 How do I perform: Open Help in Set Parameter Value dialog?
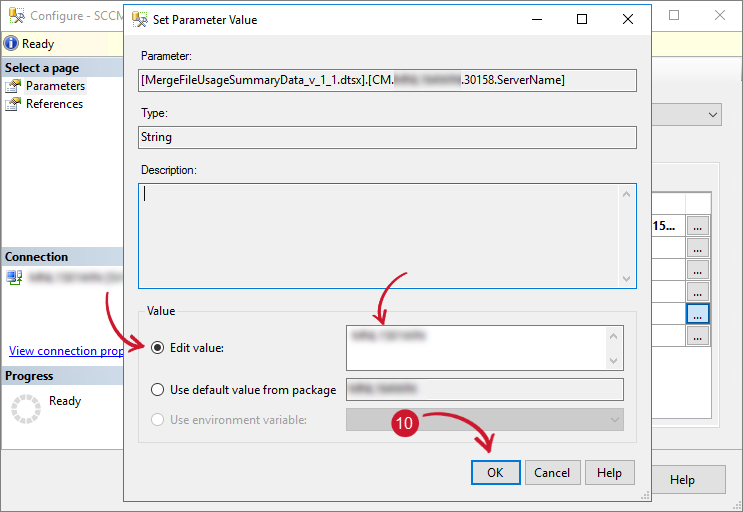point(609,473)
